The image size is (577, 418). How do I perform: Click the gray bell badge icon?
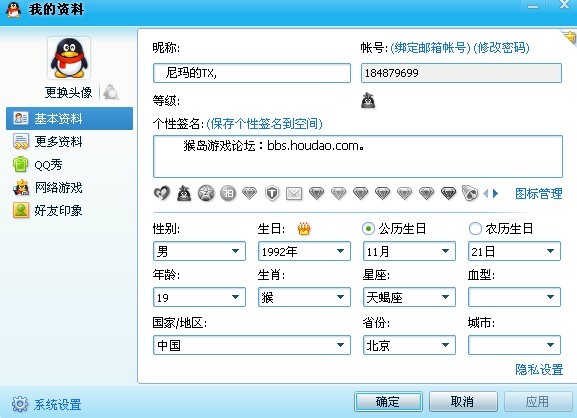coord(470,193)
